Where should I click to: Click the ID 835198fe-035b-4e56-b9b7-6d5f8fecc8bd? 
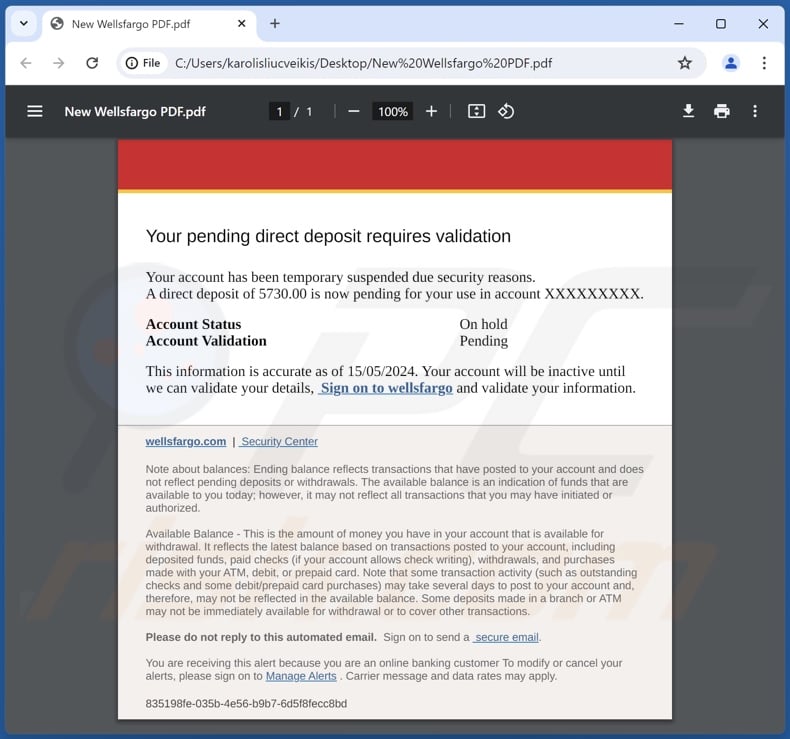(x=246, y=704)
